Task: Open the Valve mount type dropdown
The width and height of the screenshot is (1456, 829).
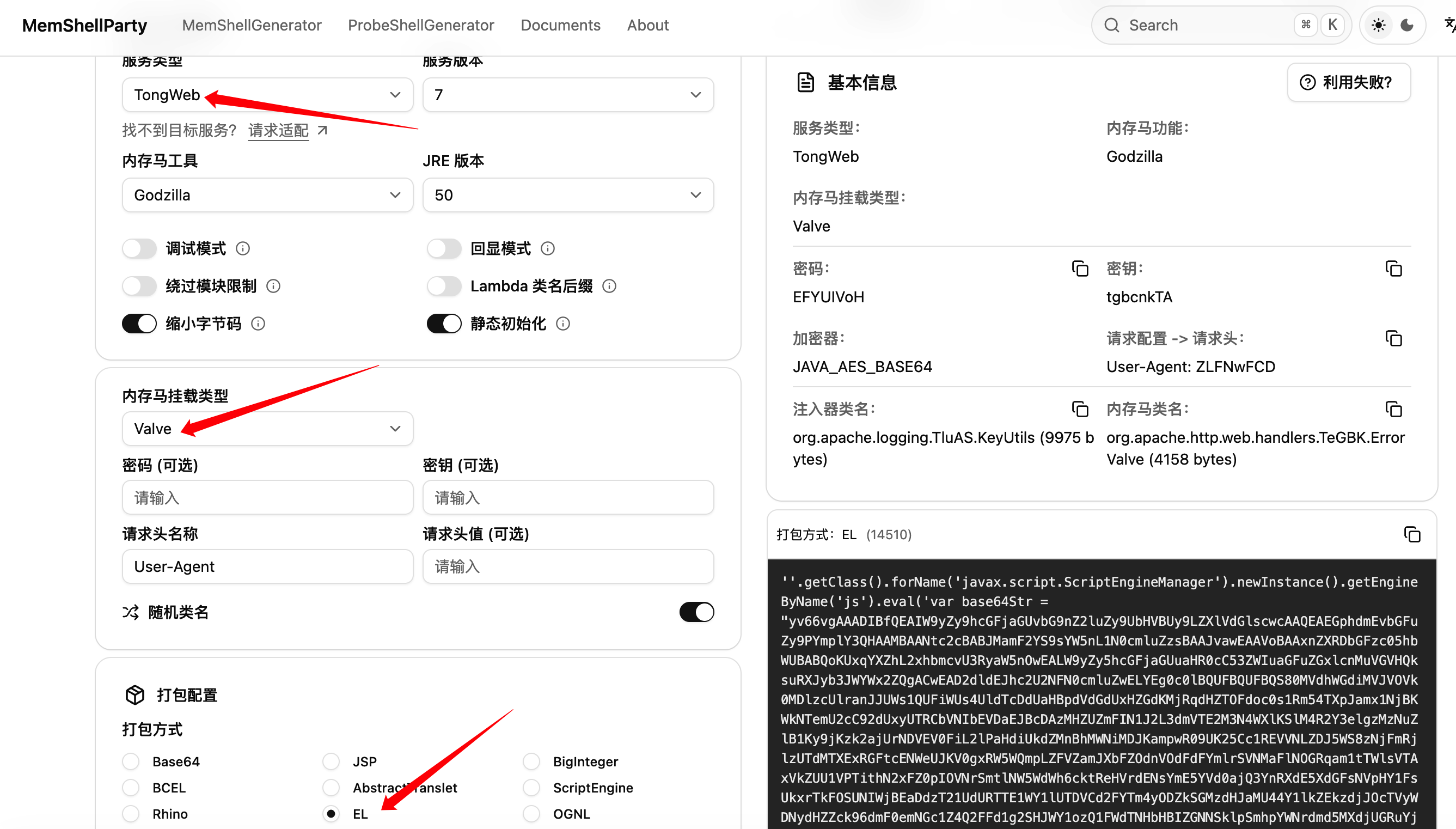Action: [x=267, y=429]
